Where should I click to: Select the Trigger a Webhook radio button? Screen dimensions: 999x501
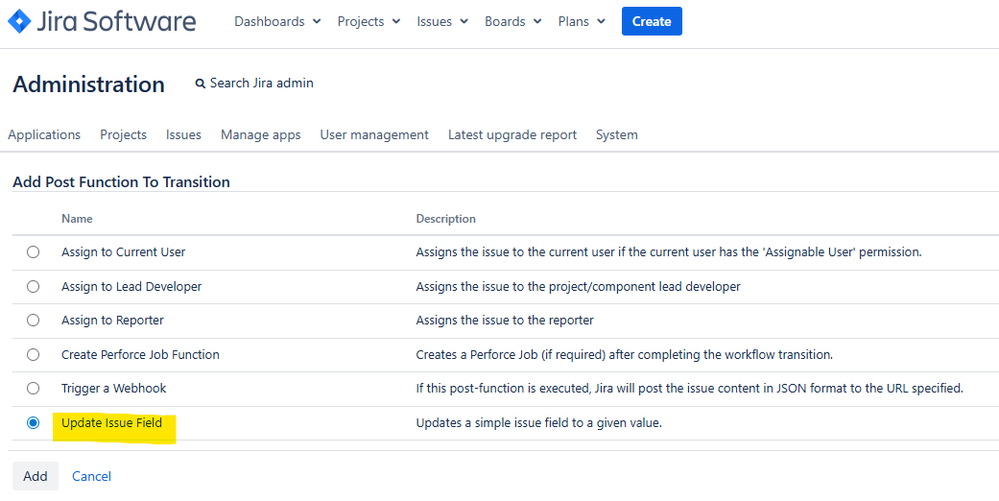33,388
